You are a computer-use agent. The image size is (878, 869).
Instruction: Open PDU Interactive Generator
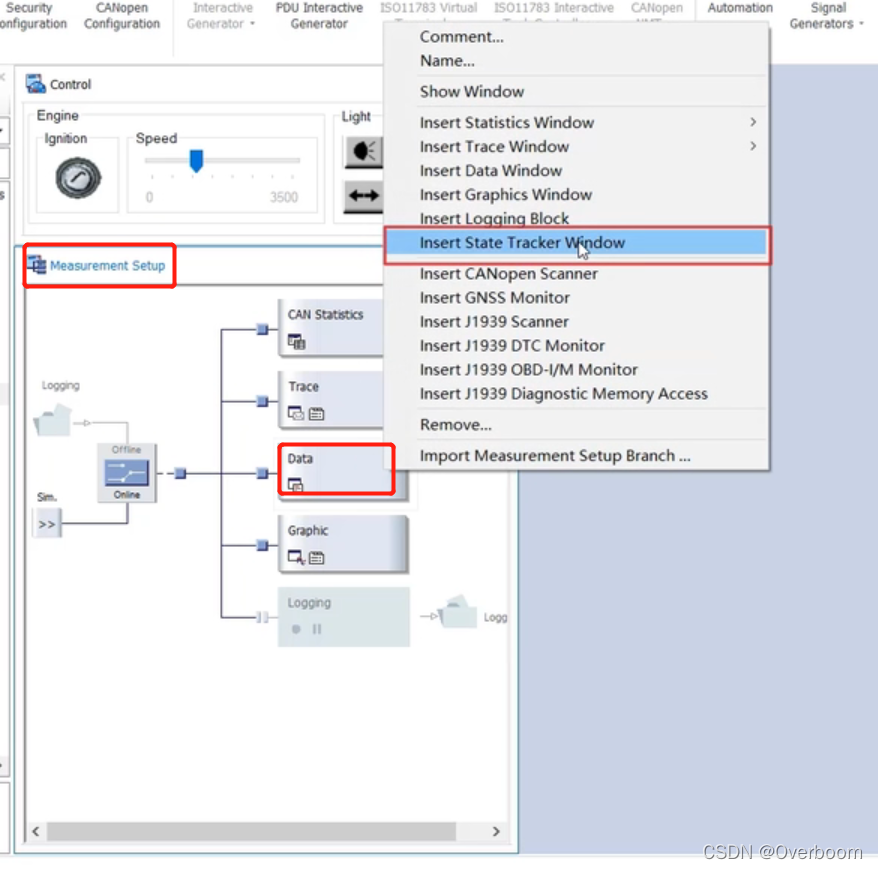(319, 16)
